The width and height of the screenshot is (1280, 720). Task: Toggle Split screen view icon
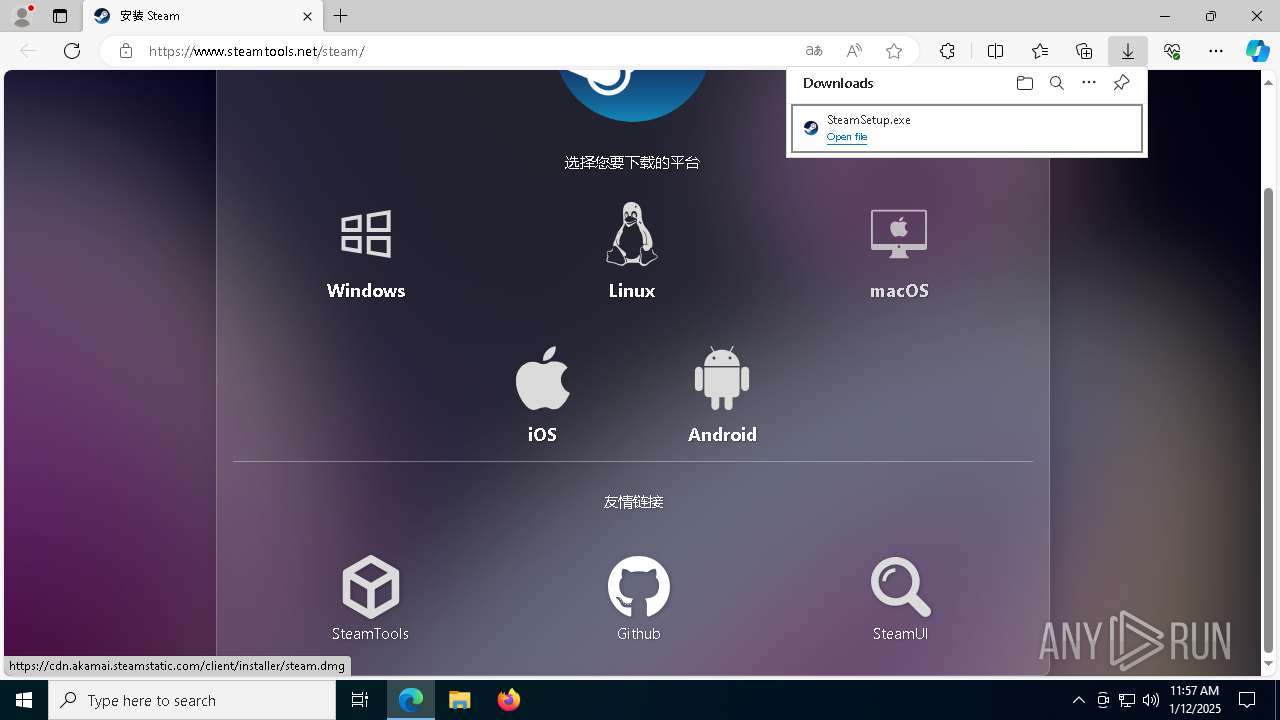[x=995, y=51]
